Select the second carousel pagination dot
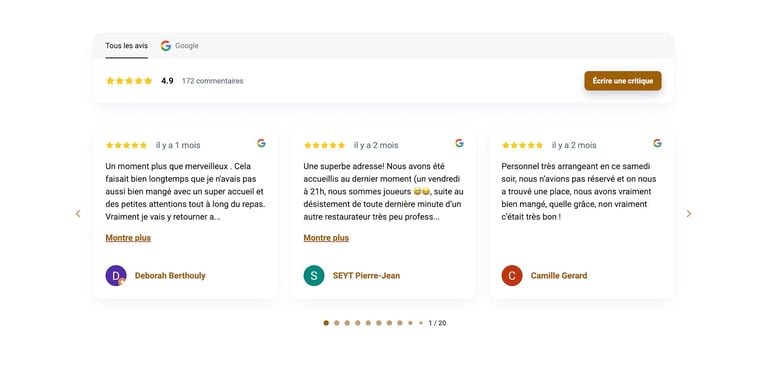 (x=336, y=323)
